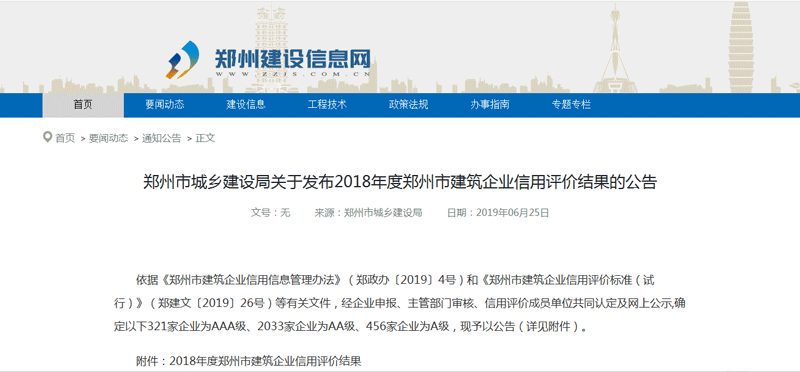
Task: Click breadcrumb item 正文
Action: [205, 138]
